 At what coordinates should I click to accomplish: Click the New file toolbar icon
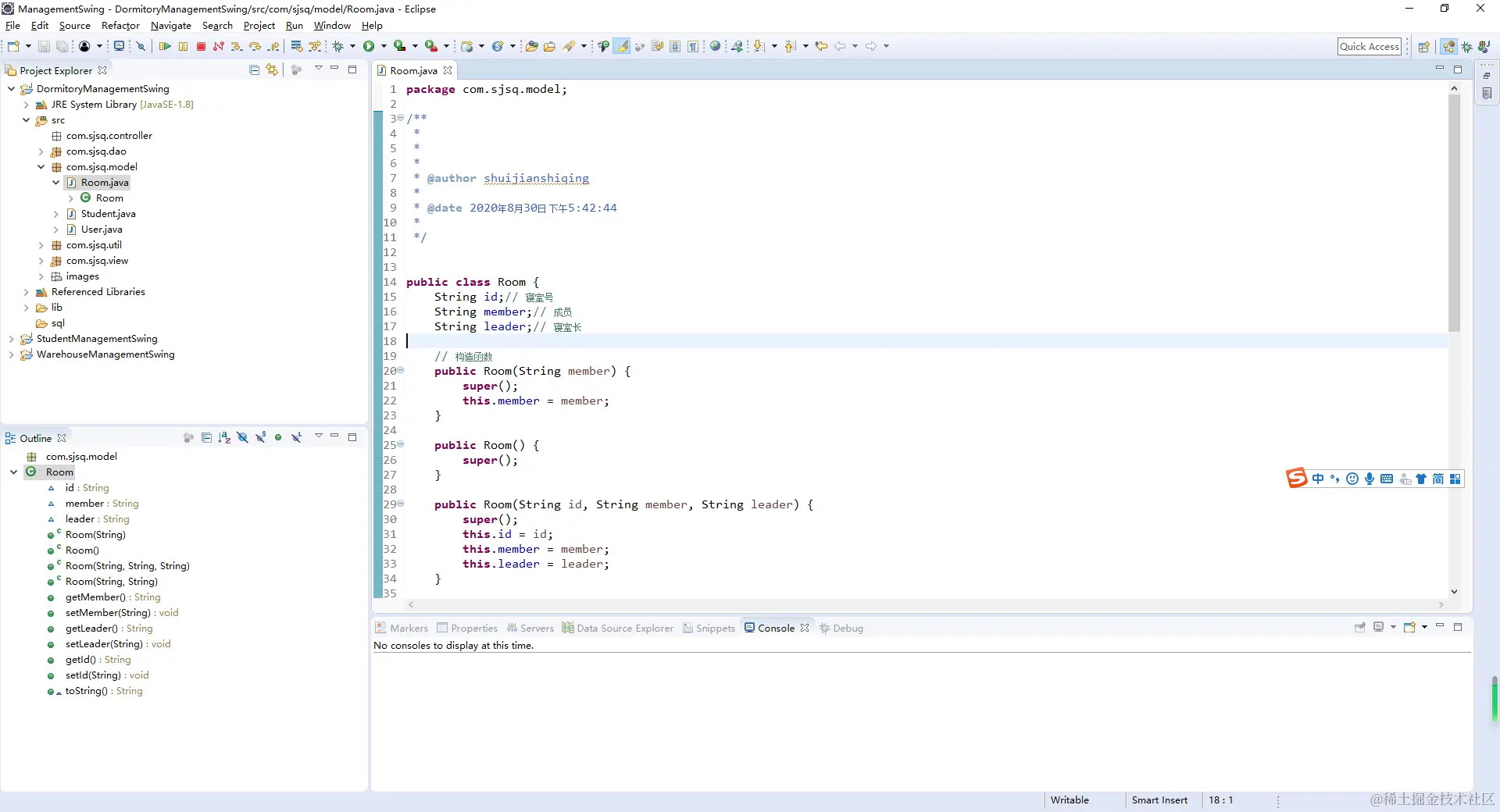coord(13,46)
